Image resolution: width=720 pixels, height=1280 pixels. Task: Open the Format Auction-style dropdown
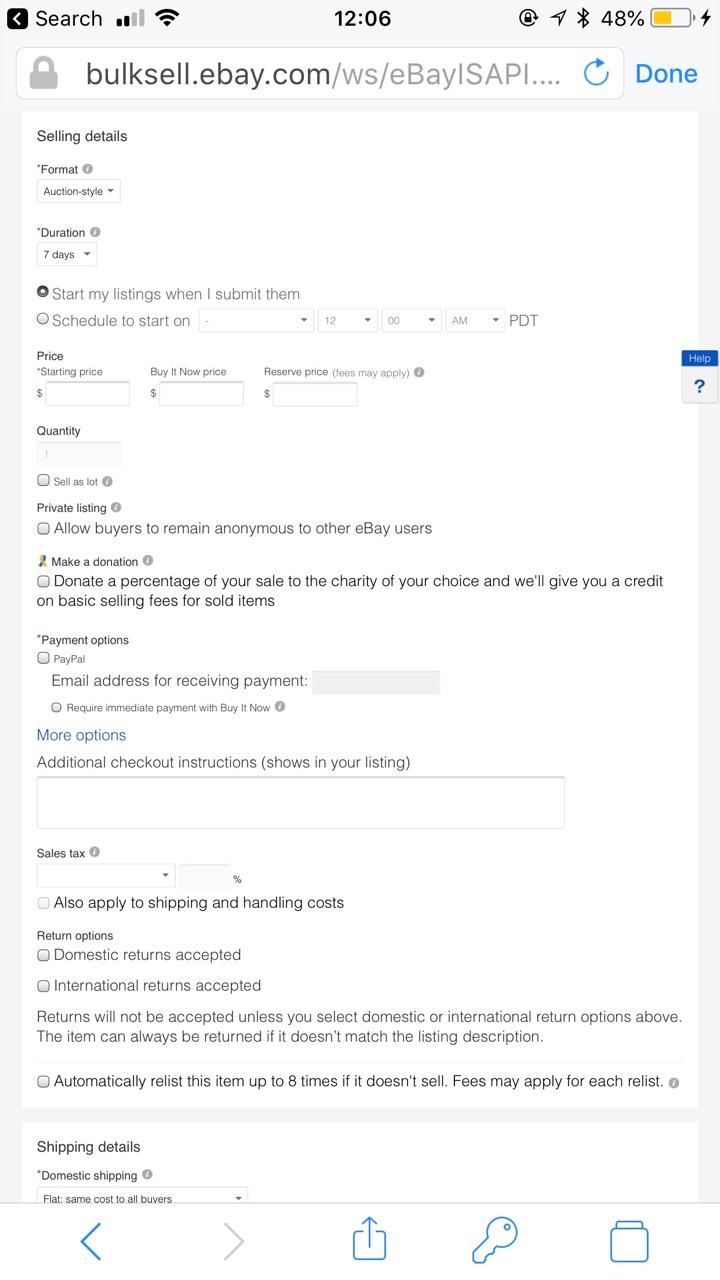79,191
